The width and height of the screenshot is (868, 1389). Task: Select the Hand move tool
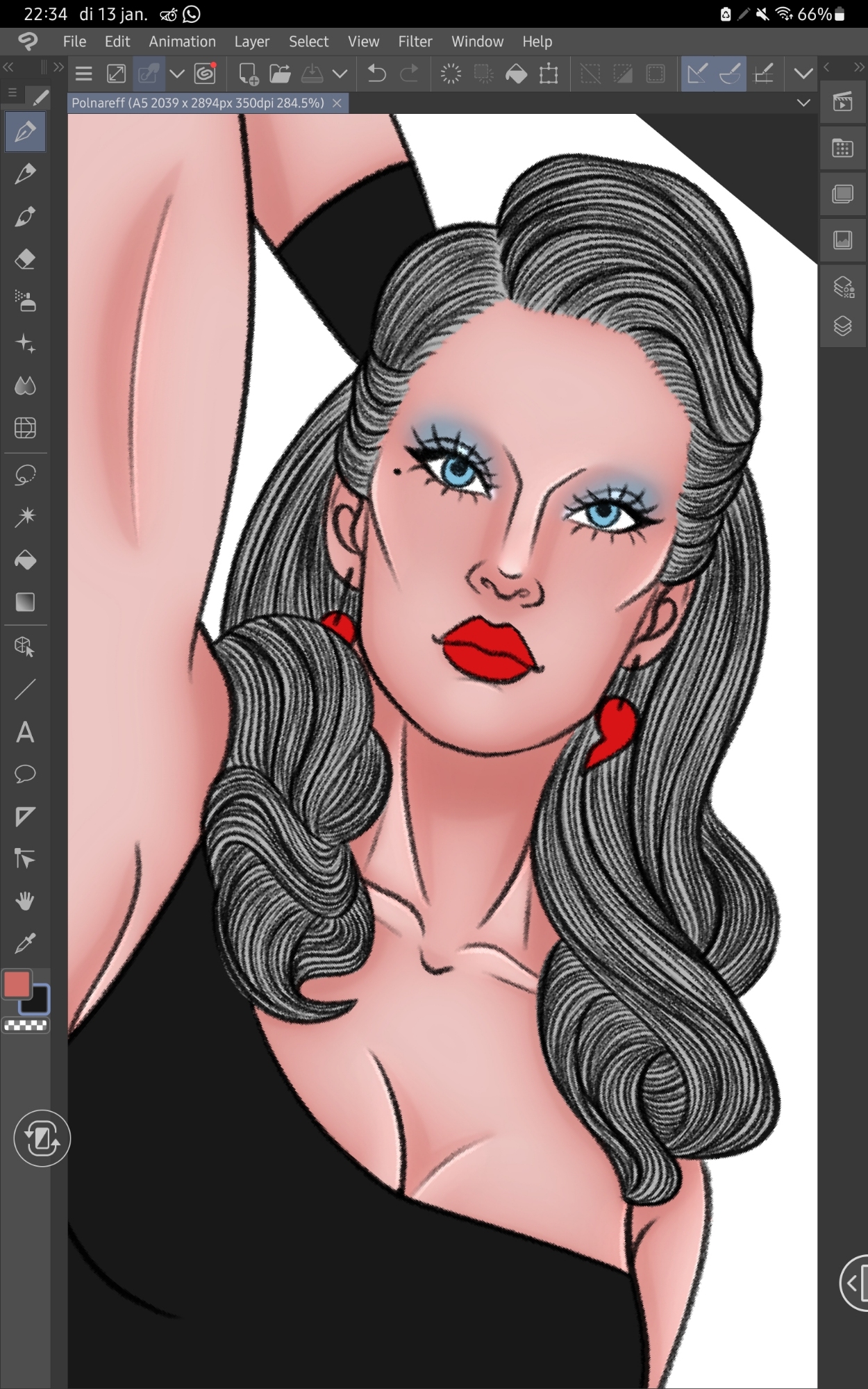[x=25, y=901]
